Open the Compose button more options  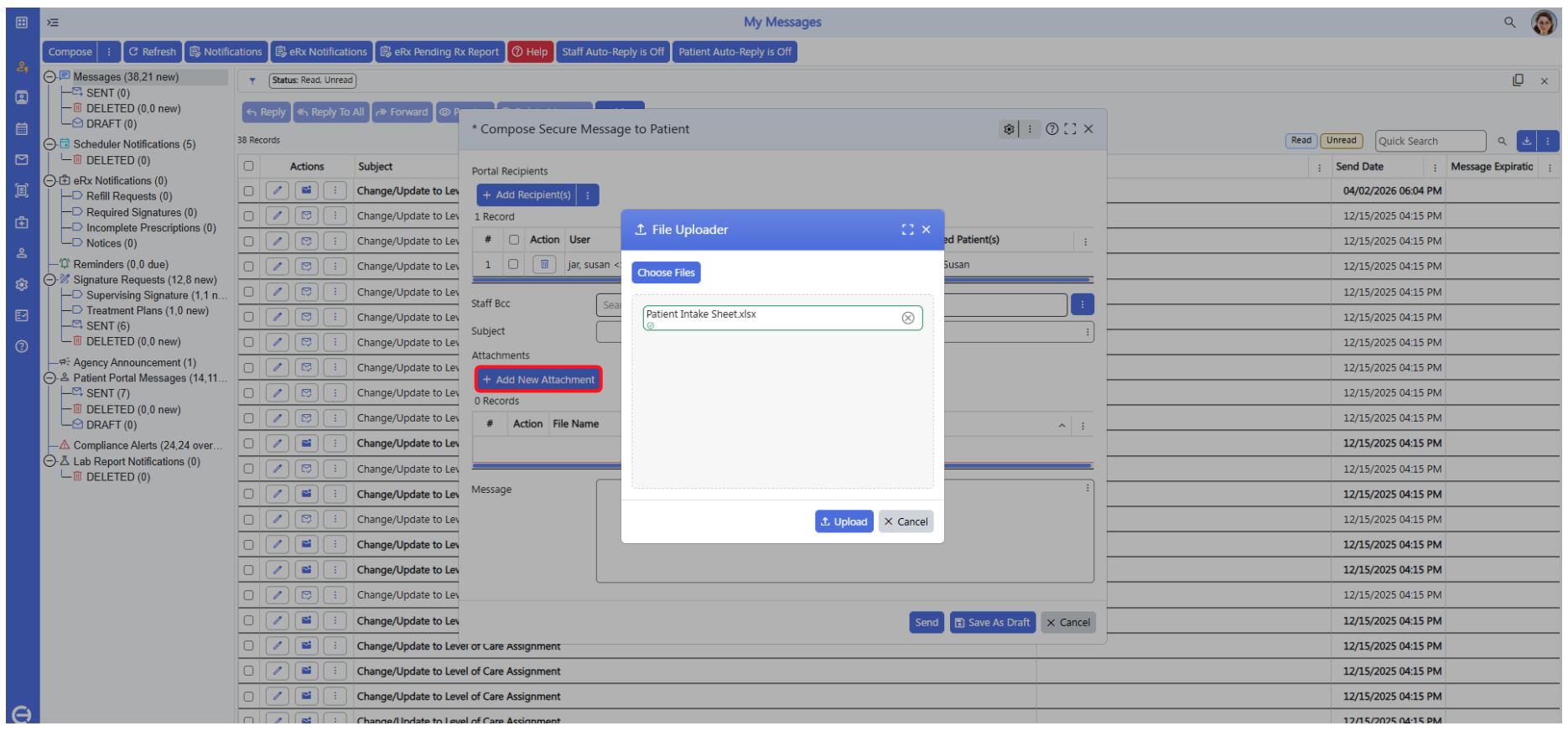pos(109,52)
